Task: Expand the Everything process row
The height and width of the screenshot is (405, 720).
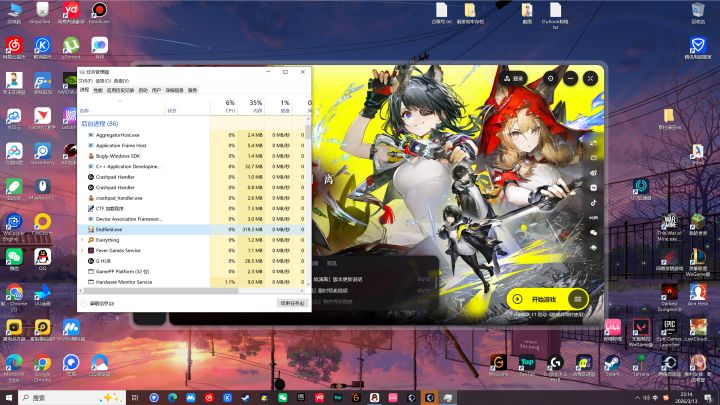Action: [x=82, y=240]
